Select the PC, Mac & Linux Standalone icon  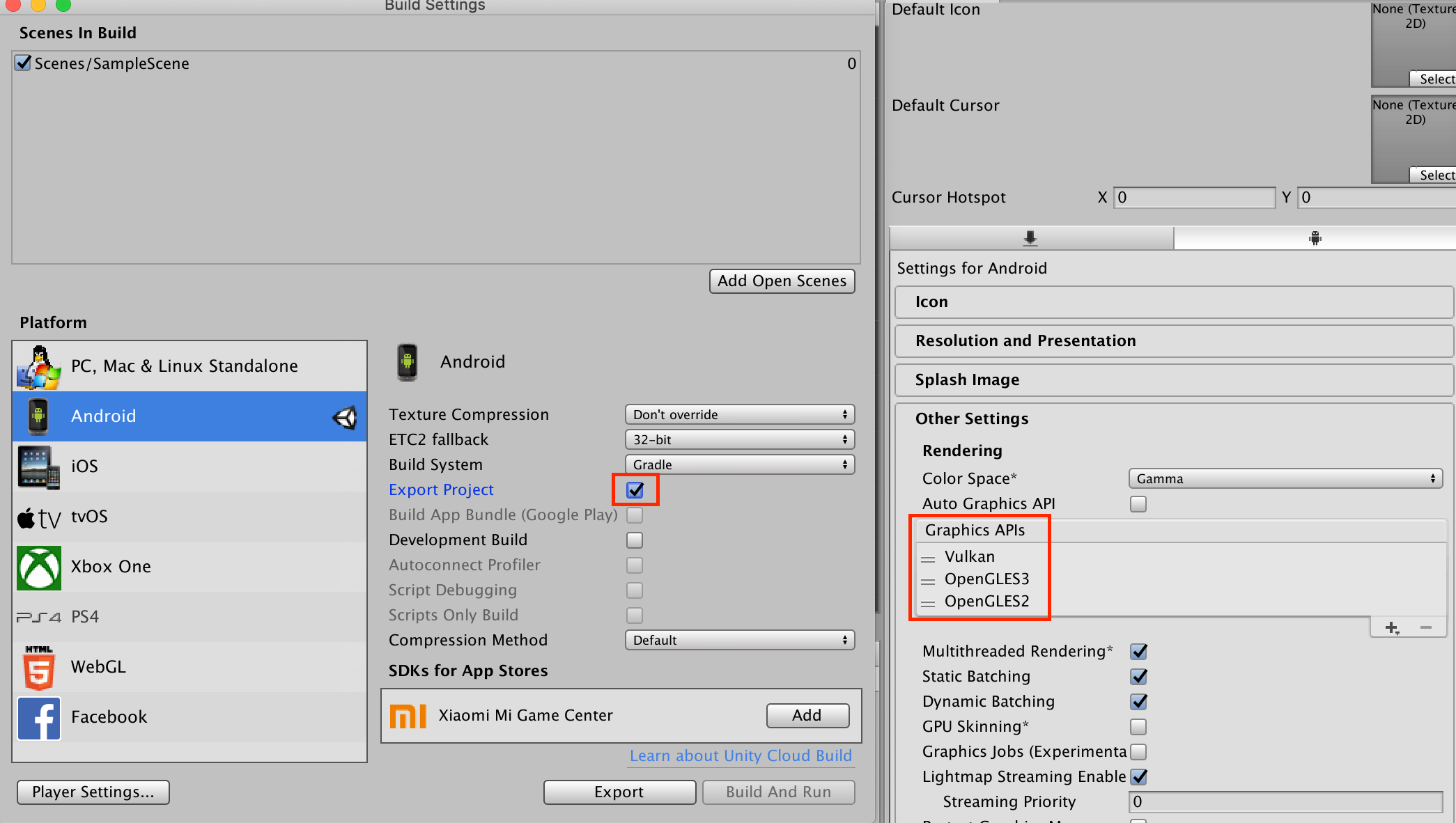[x=39, y=366]
